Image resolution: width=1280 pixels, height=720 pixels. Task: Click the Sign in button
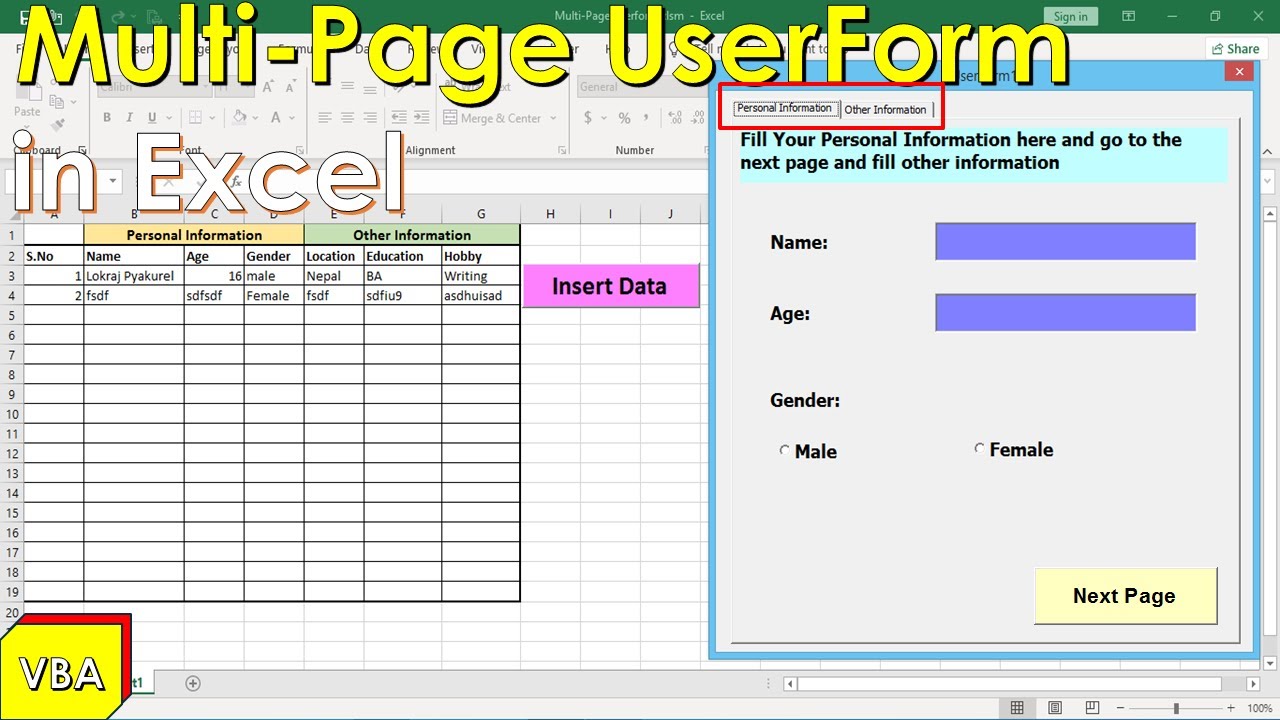(x=1070, y=16)
